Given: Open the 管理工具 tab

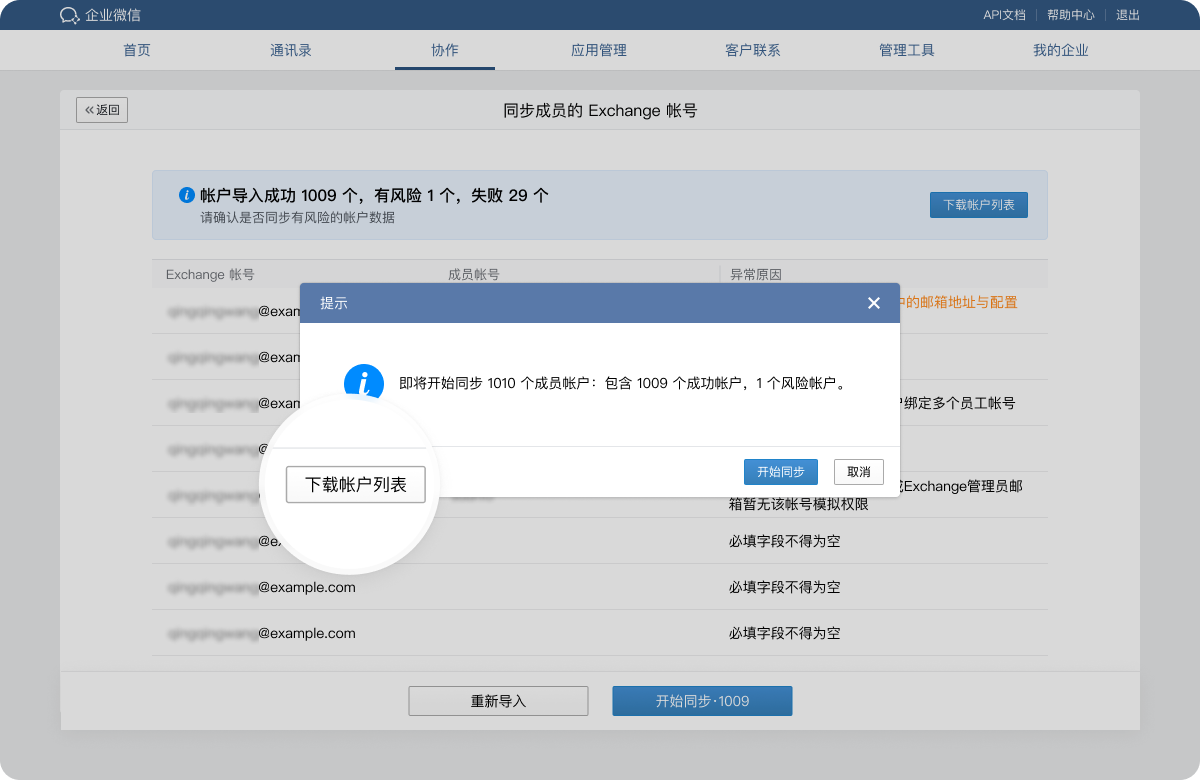Looking at the screenshot, I should click(x=907, y=50).
